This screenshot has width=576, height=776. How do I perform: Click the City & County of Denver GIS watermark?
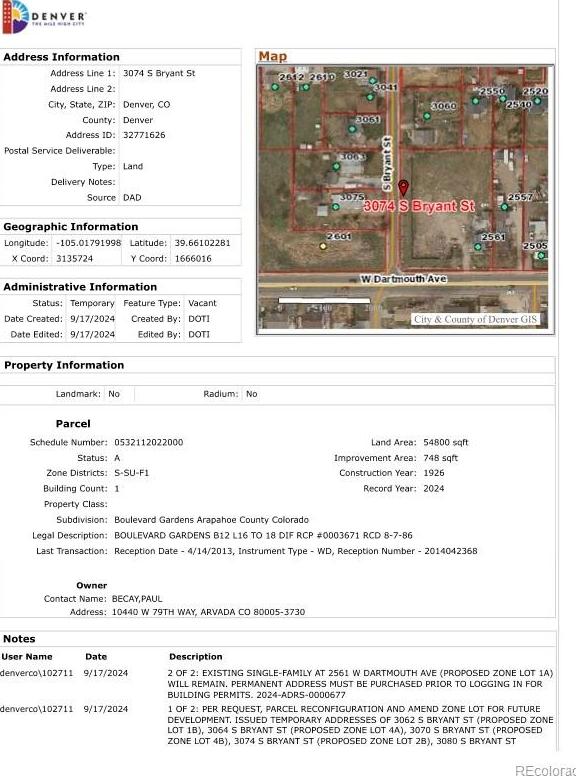click(x=475, y=319)
